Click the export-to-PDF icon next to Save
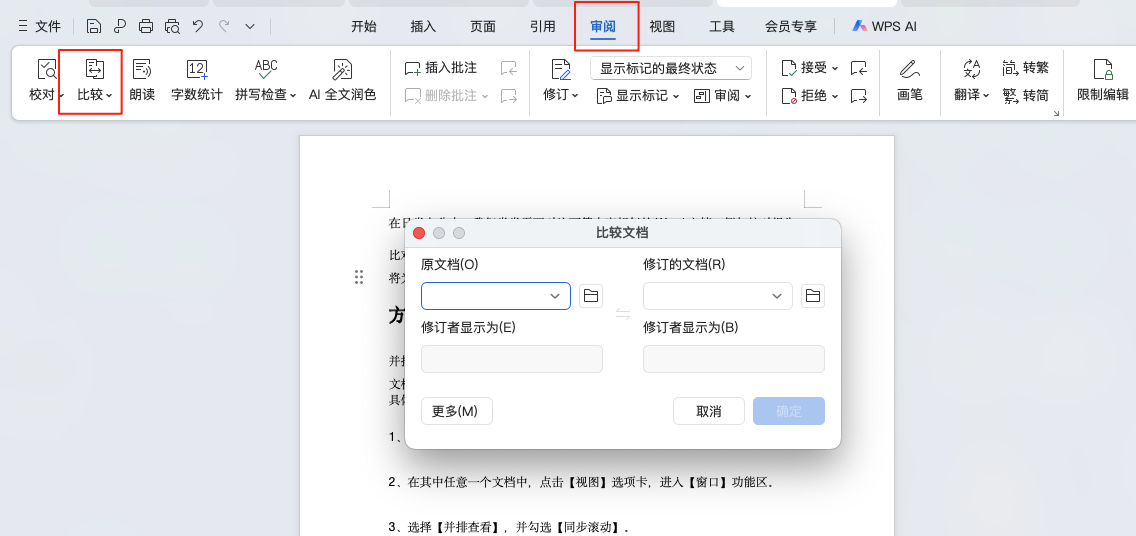 point(120,27)
